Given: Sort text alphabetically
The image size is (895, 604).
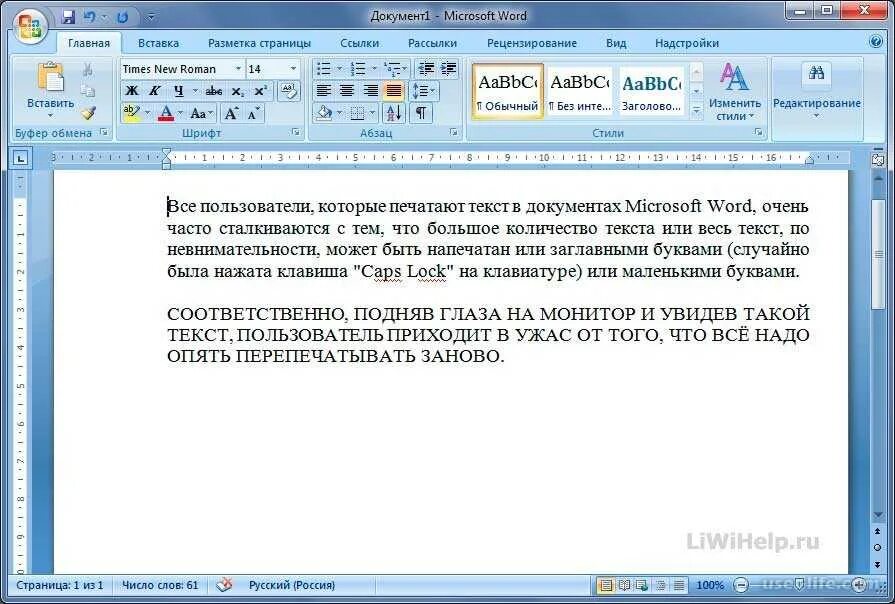Looking at the screenshot, I should pyautogui.click(x=394, y=113).
